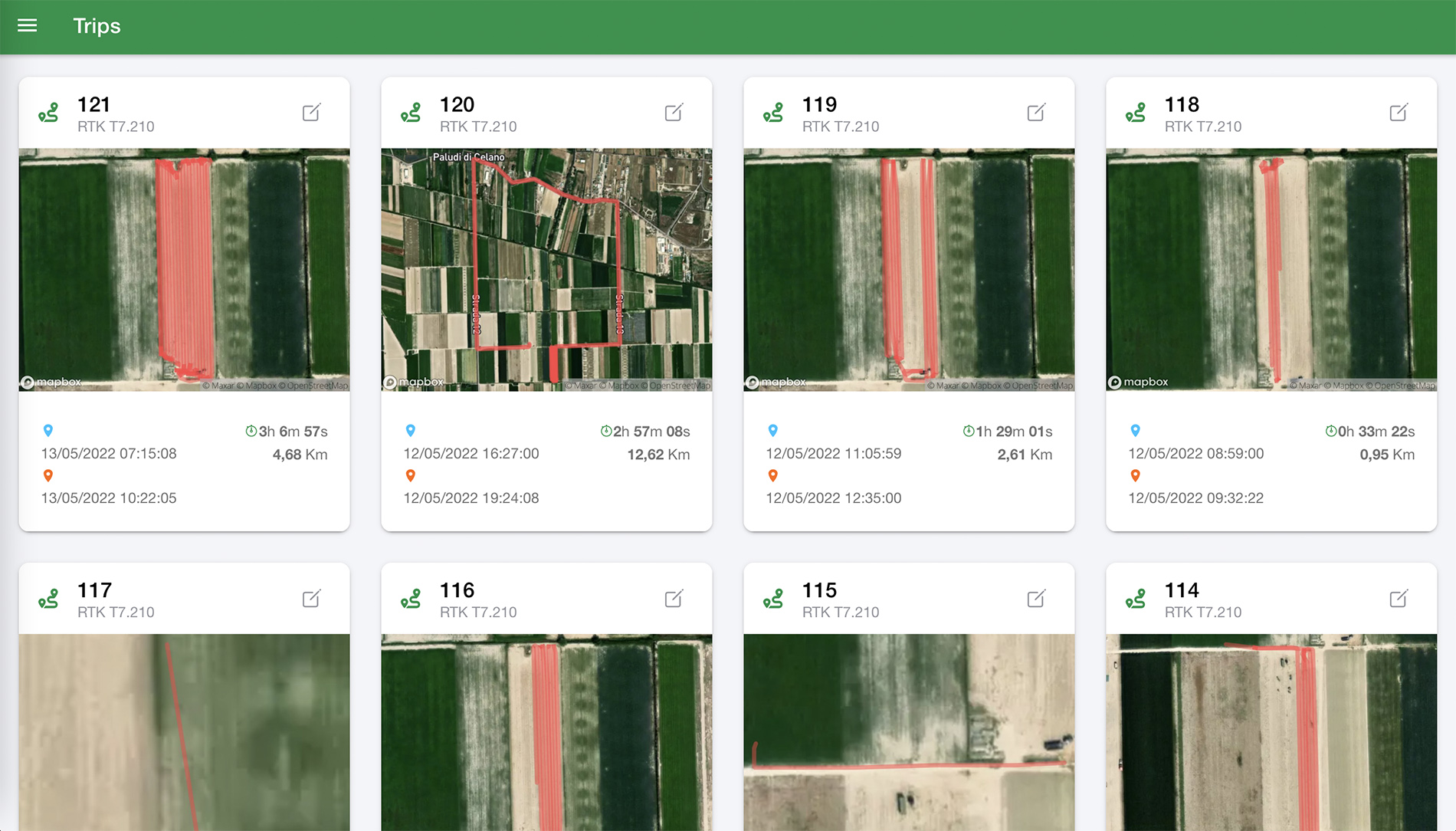This screenshot has height=831, width=1456.
Task: Edit trip 116 via the pencil icon
Action: point(674,599)
